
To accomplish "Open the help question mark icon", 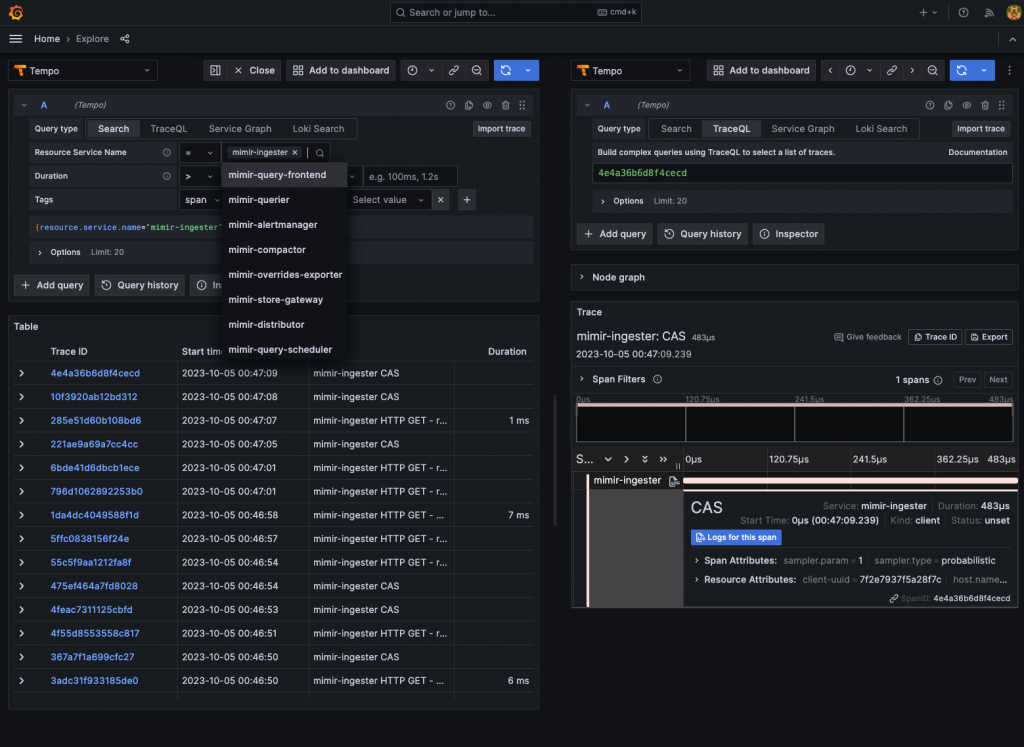I will pyautogui.click(x=963, y=13).
